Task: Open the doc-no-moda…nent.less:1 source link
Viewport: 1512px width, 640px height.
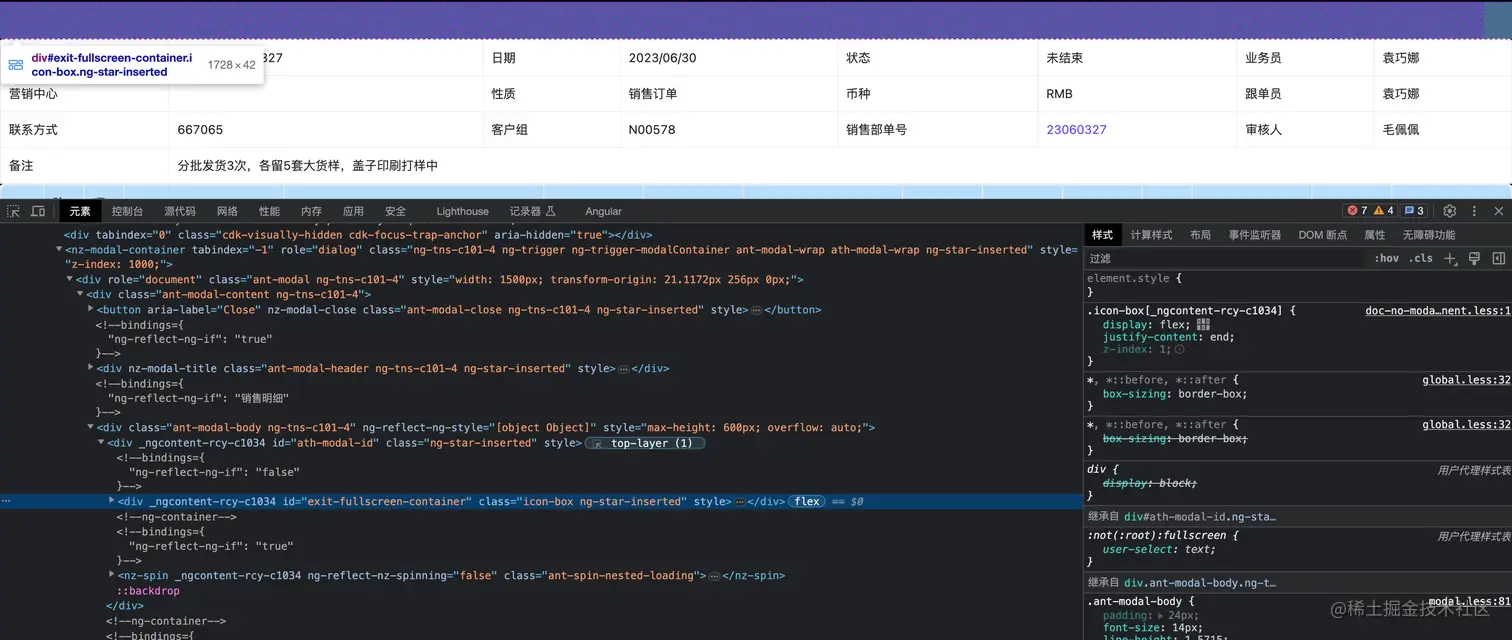Action: (1438, 311)
